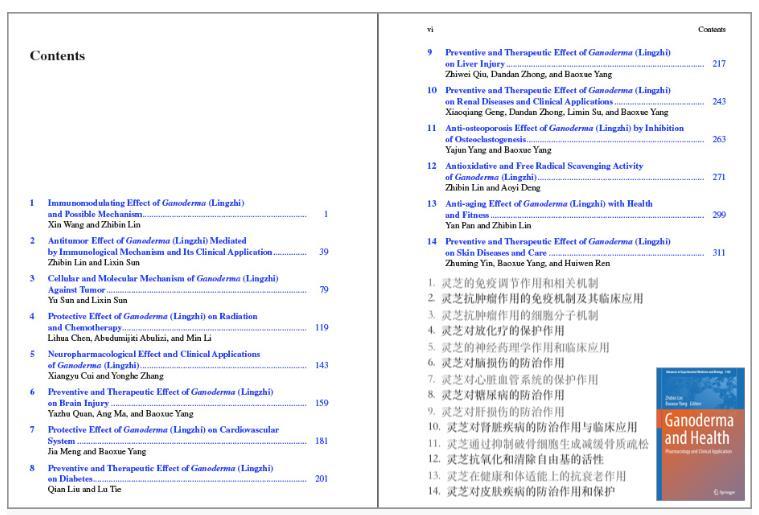Click Chinese list item 2 灵芝抗肿瘤作用的免疫机制
759x515 pixels.
coord(535,298)
